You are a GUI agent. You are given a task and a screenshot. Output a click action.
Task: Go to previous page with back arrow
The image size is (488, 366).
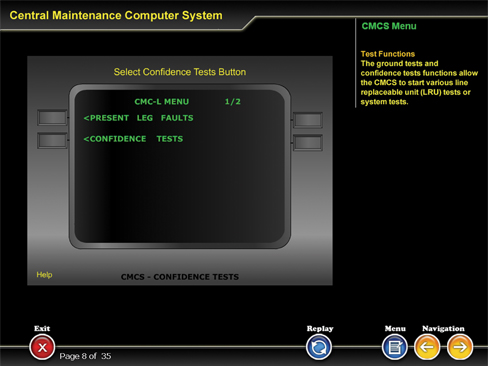[427, 347]
